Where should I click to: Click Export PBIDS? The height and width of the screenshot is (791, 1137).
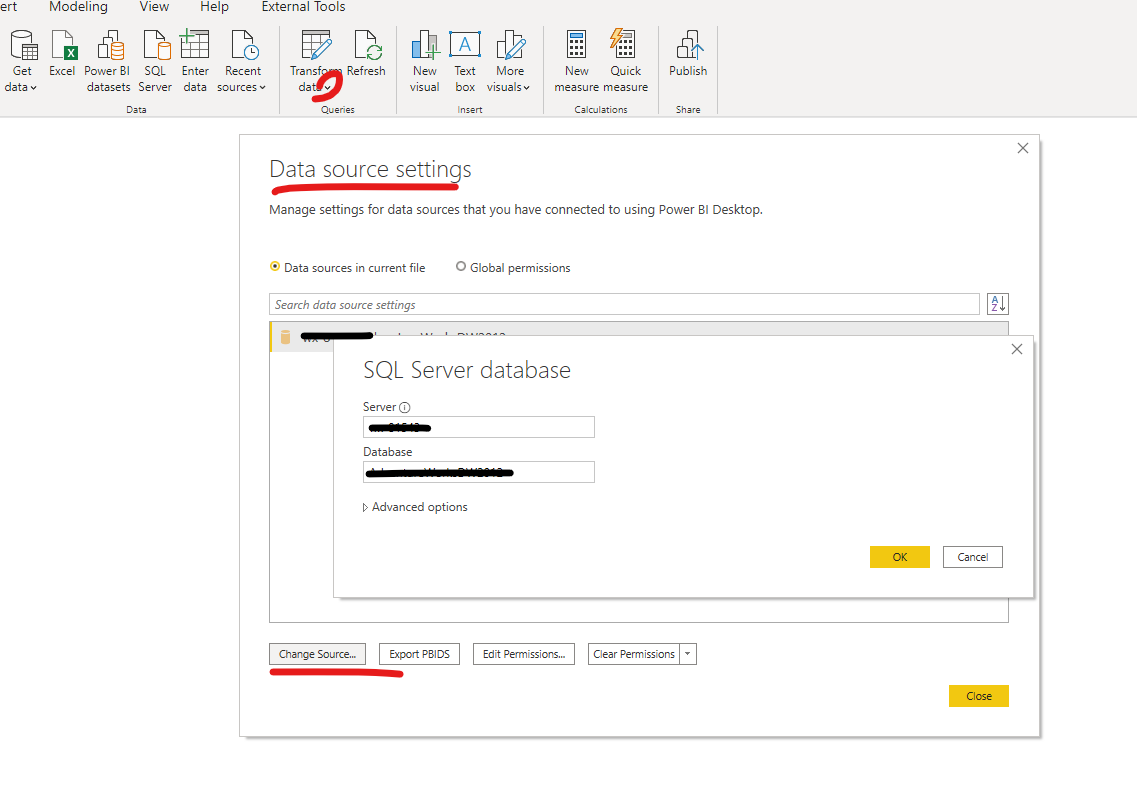pyautogui.click(x=419, y=654)
